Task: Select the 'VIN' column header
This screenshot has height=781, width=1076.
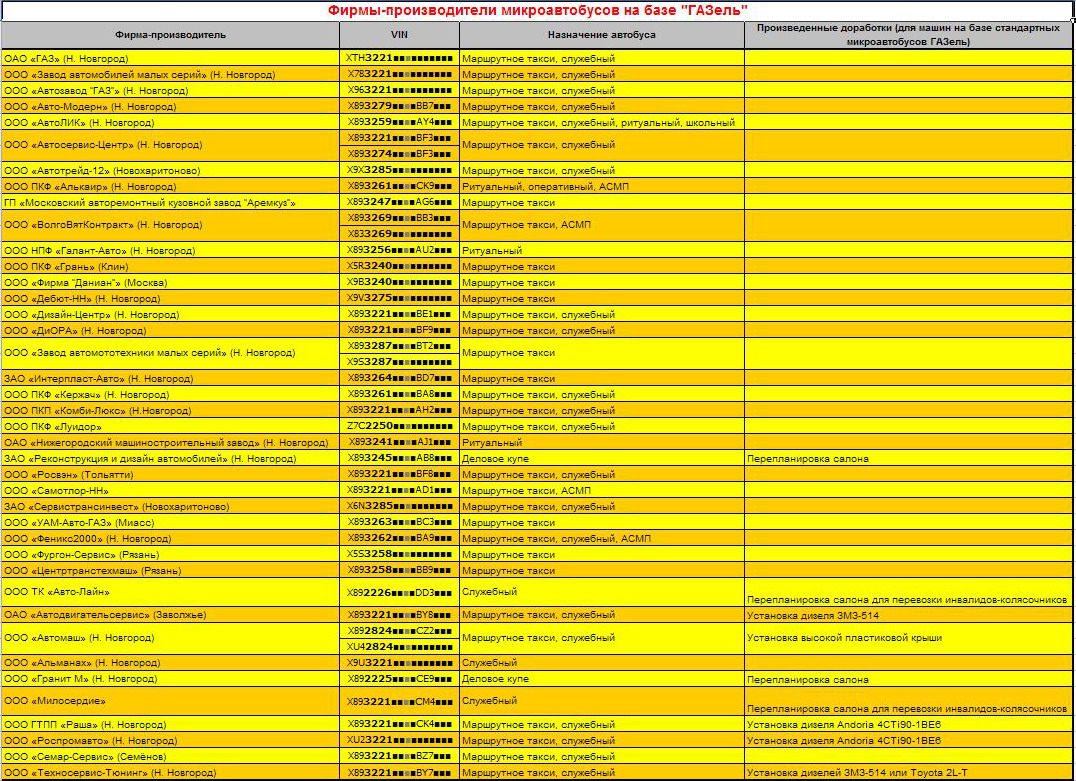Action: [x=399, y=35]
